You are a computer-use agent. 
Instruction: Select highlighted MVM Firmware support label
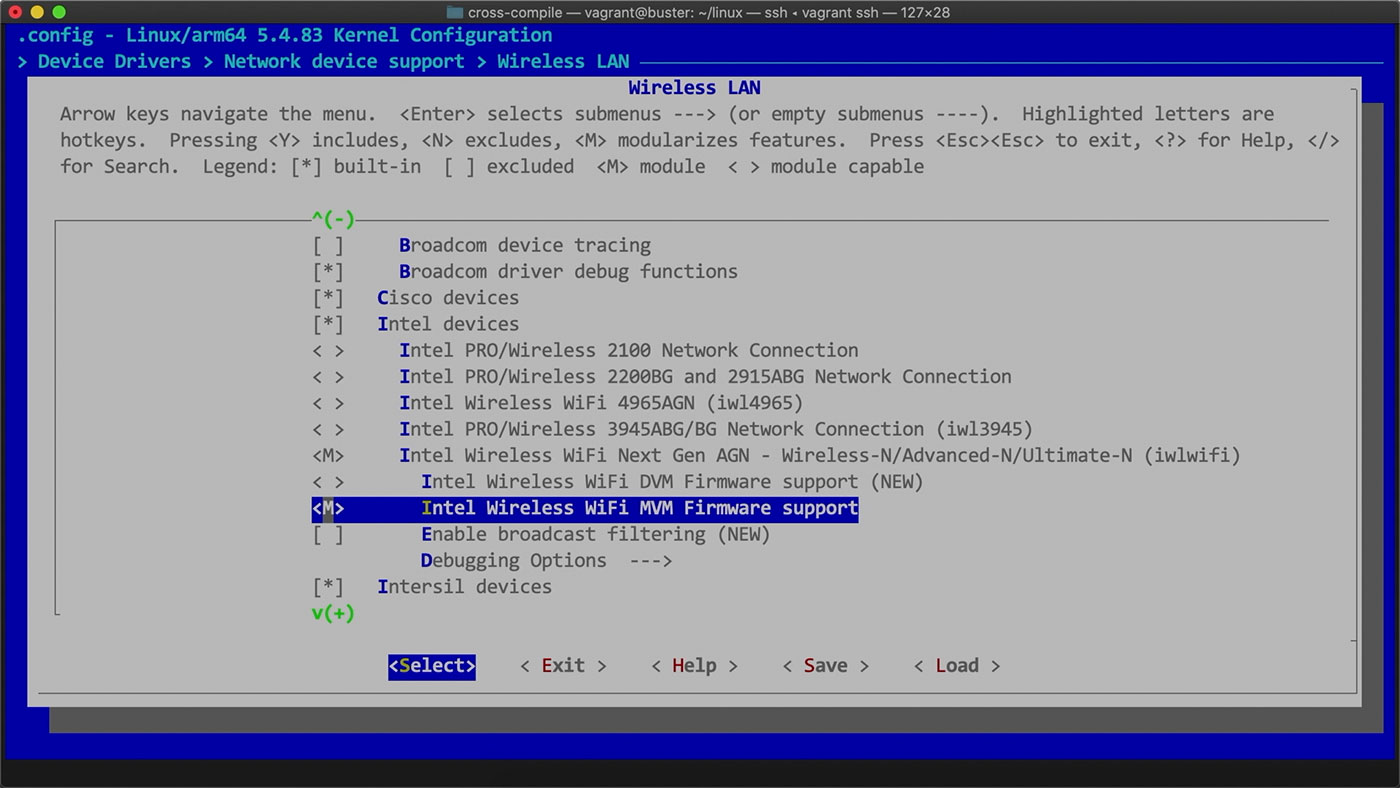click(640, 508)
